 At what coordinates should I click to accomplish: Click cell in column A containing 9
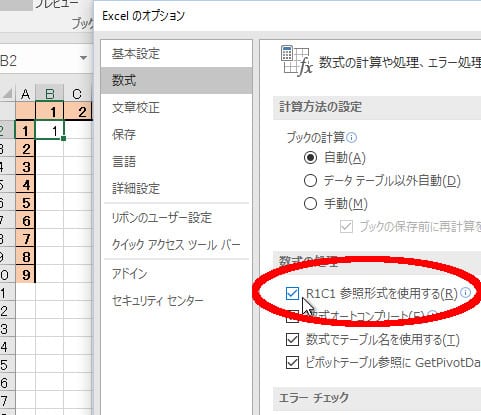[25, 275]
